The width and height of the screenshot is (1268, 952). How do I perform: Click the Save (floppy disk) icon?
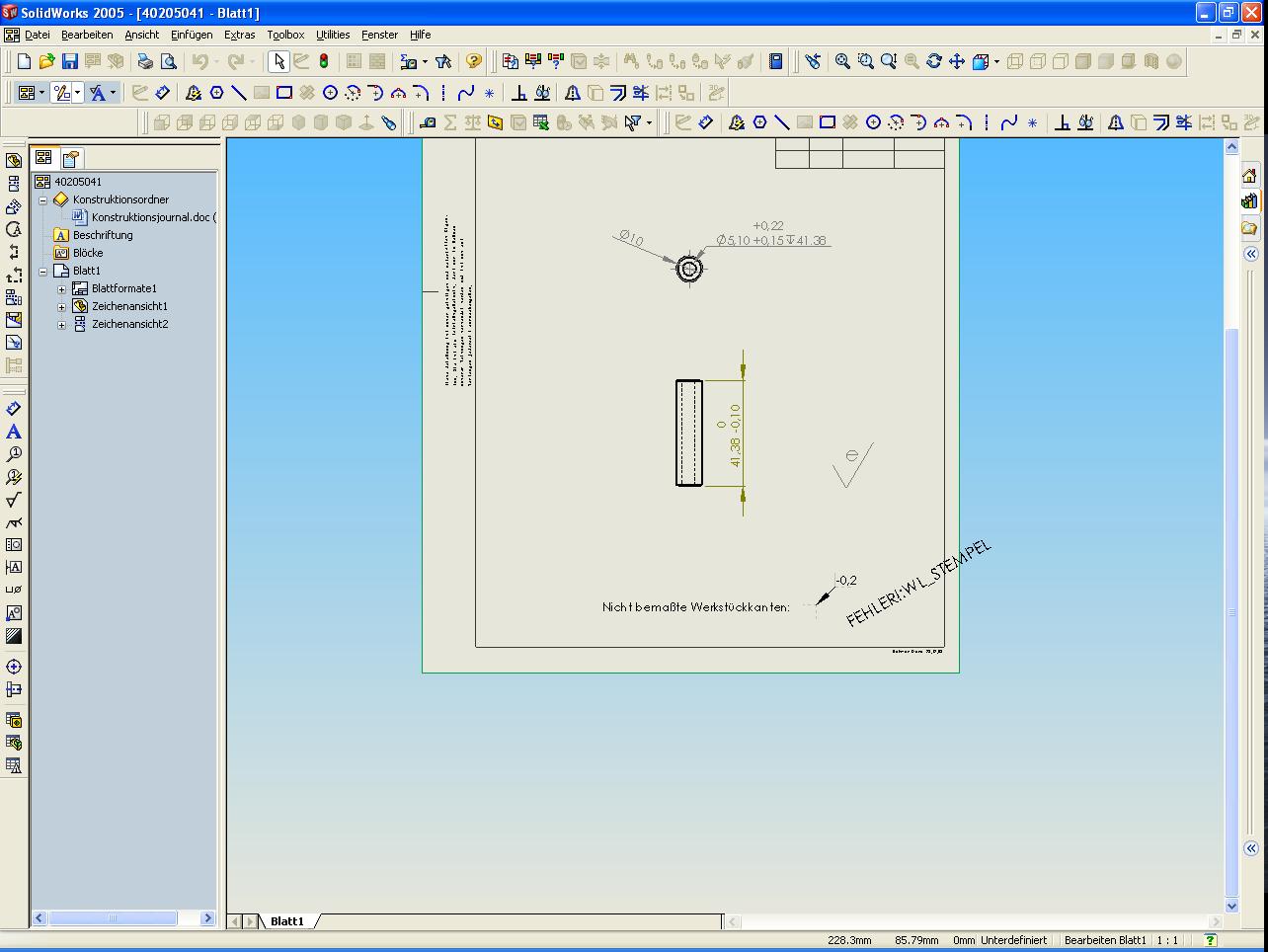(69, 61)
